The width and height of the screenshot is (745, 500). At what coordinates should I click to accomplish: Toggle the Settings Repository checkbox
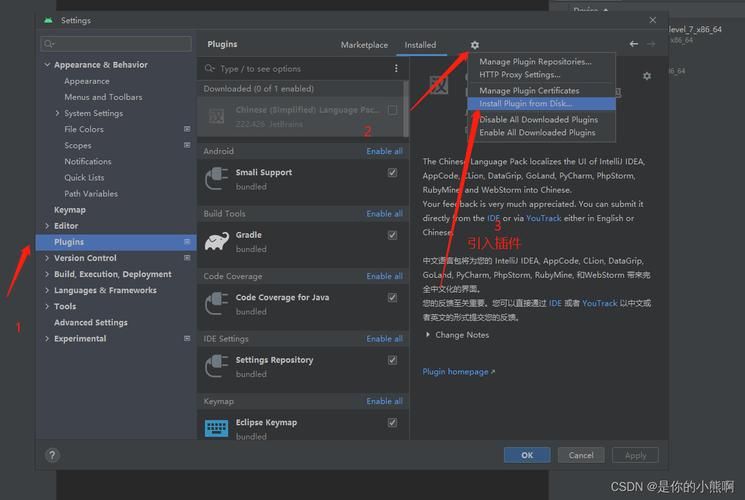[392, 360]
